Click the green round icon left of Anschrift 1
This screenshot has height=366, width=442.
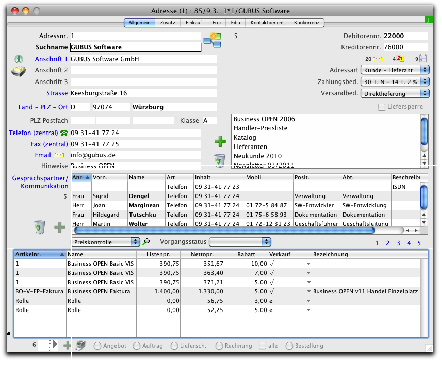tap(19, 59)
